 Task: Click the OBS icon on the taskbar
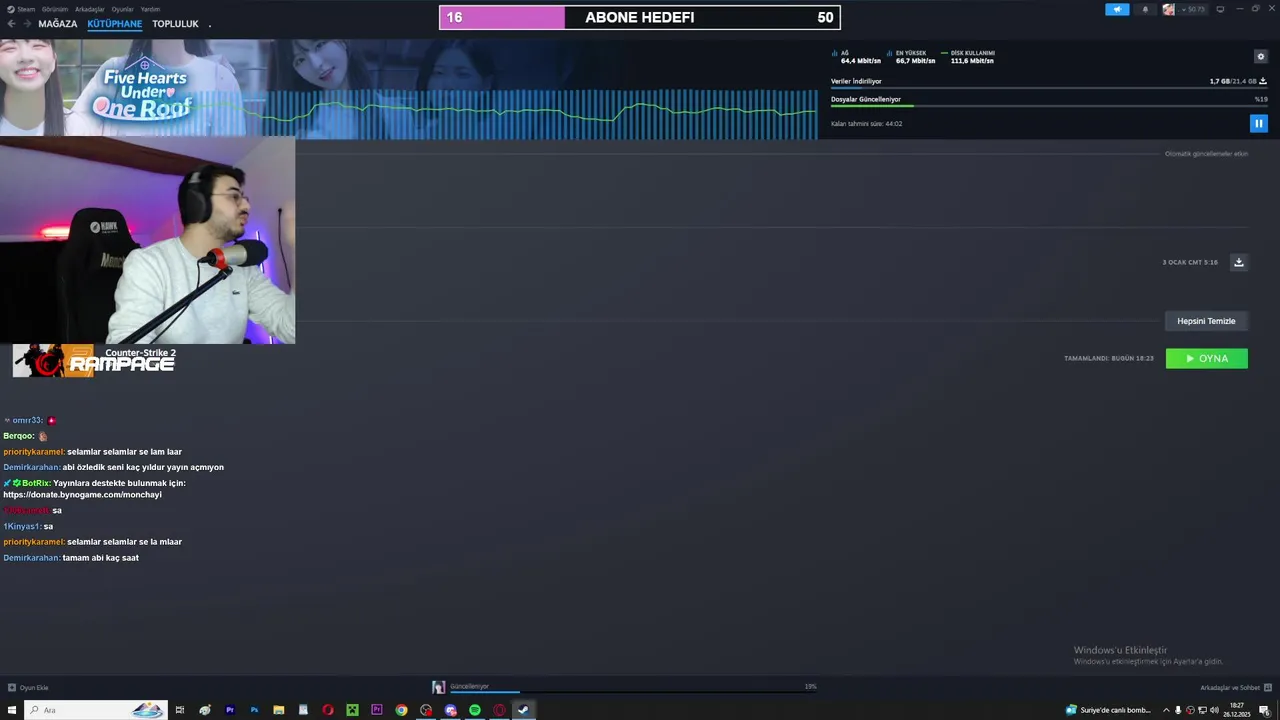426,710
